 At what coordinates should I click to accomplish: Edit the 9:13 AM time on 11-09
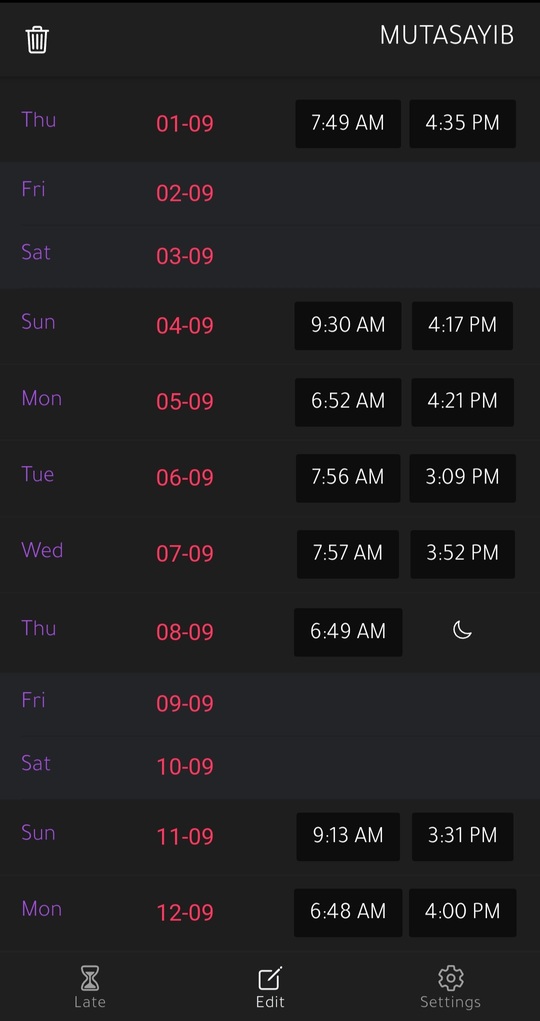348,836
